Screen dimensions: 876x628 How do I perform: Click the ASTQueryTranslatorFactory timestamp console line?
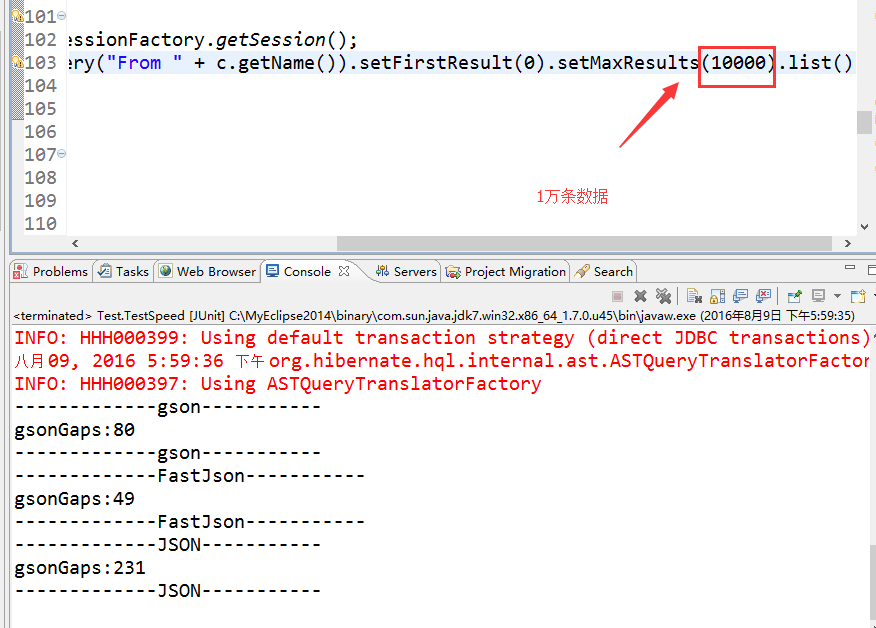coord(441,360)
